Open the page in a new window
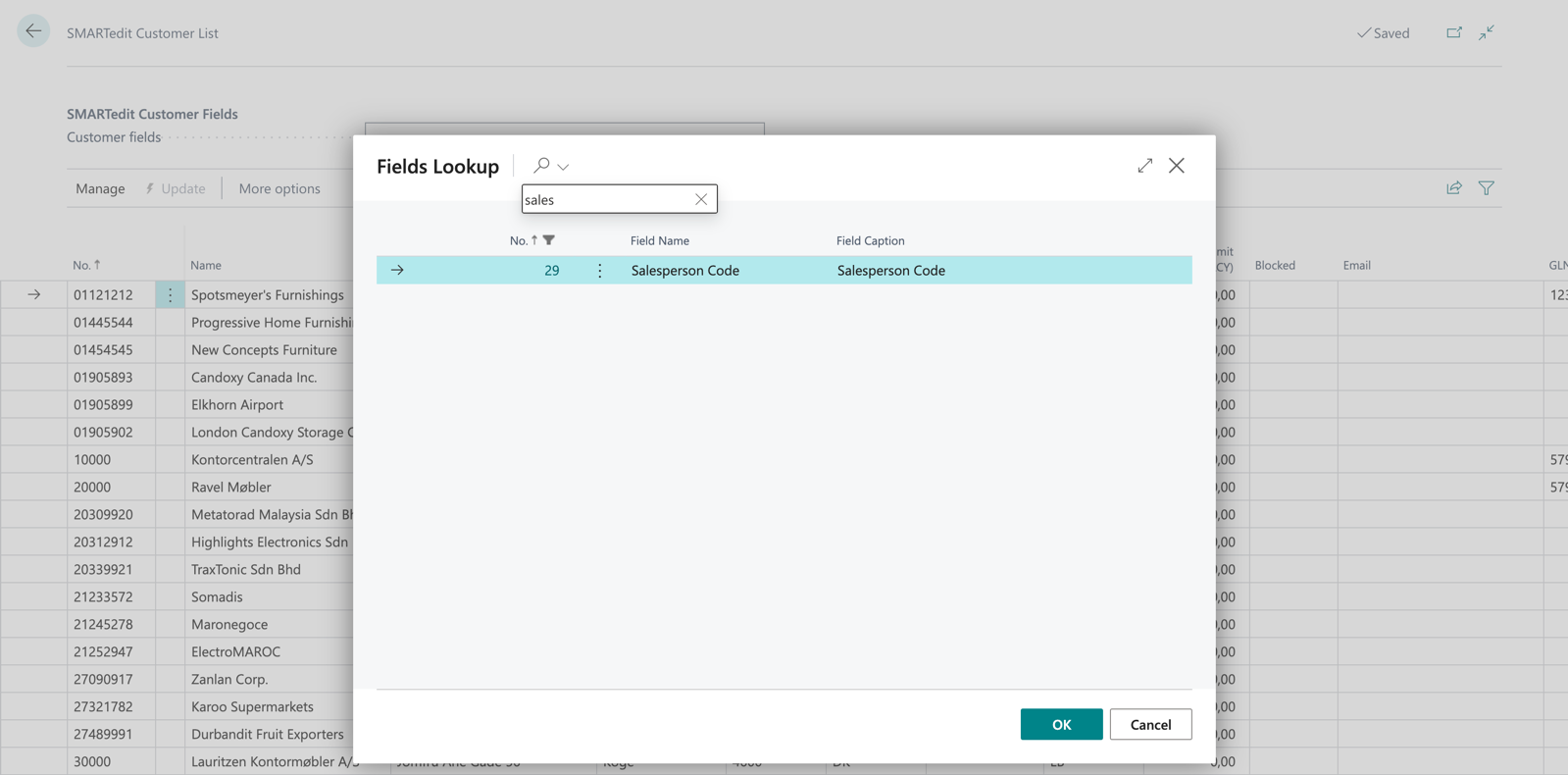 point(1453,32)
